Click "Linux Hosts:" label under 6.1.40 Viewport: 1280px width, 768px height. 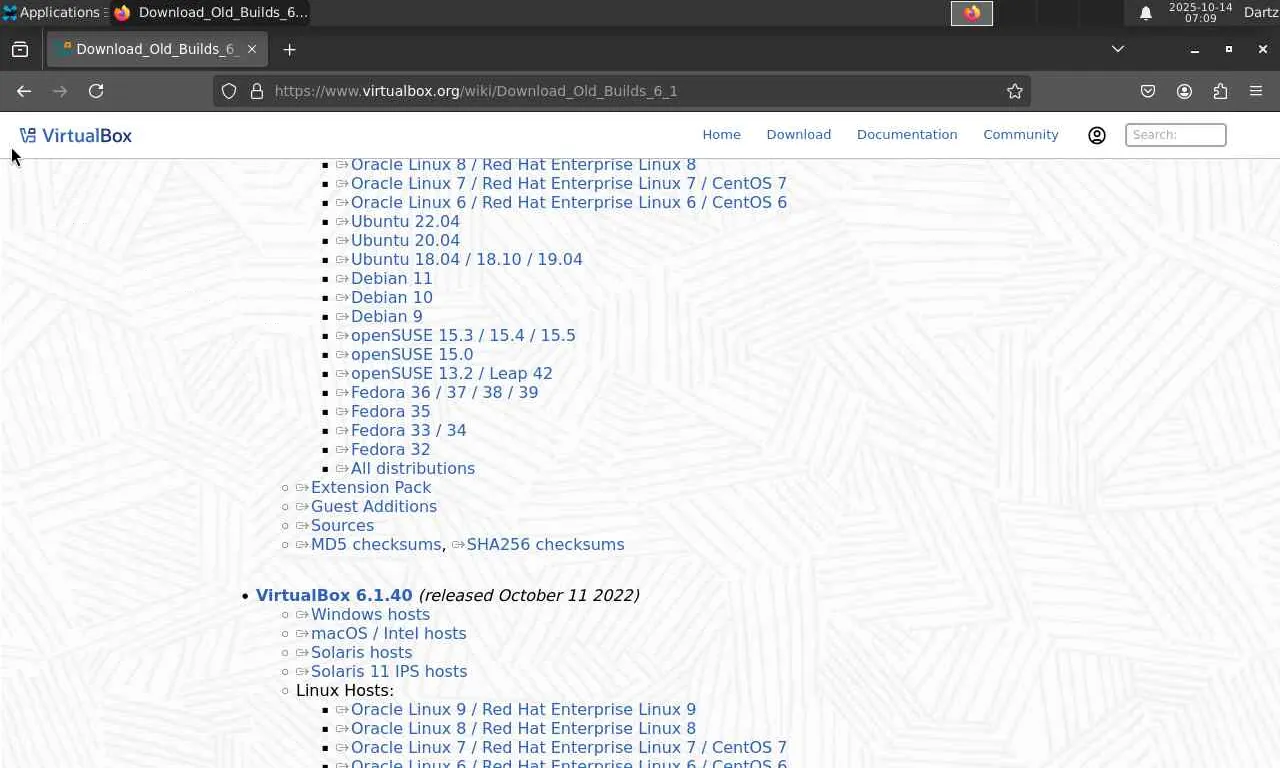pyautogui.click(x=345, y=691)
